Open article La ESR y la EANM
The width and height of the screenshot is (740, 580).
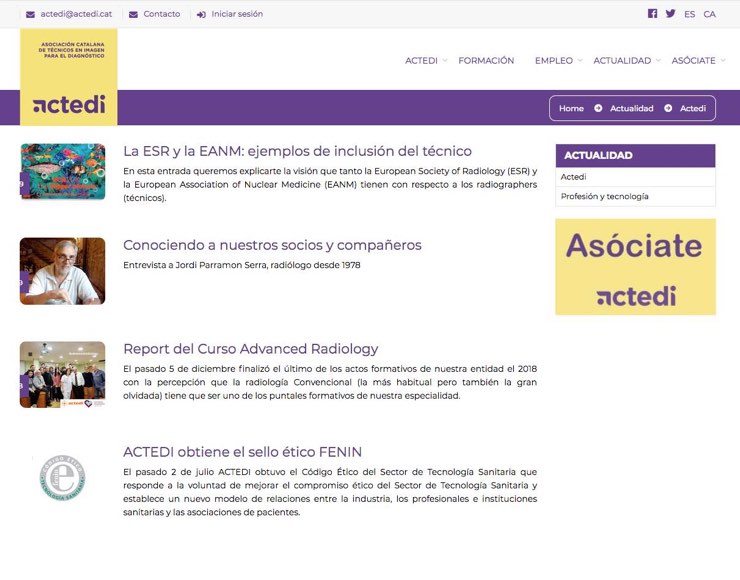[x=297, y=151]
